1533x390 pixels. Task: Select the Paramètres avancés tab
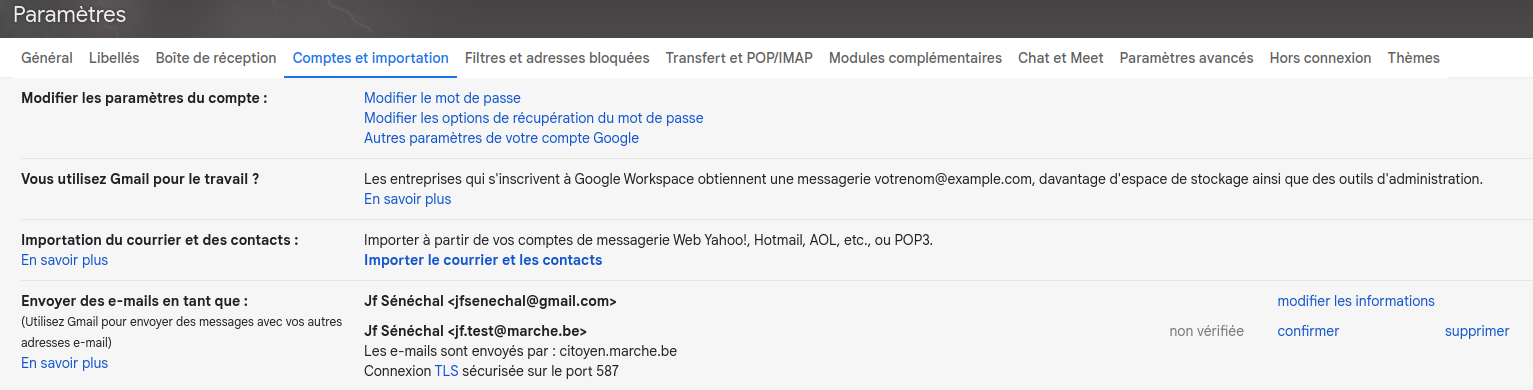click(x=1186, y=58)
